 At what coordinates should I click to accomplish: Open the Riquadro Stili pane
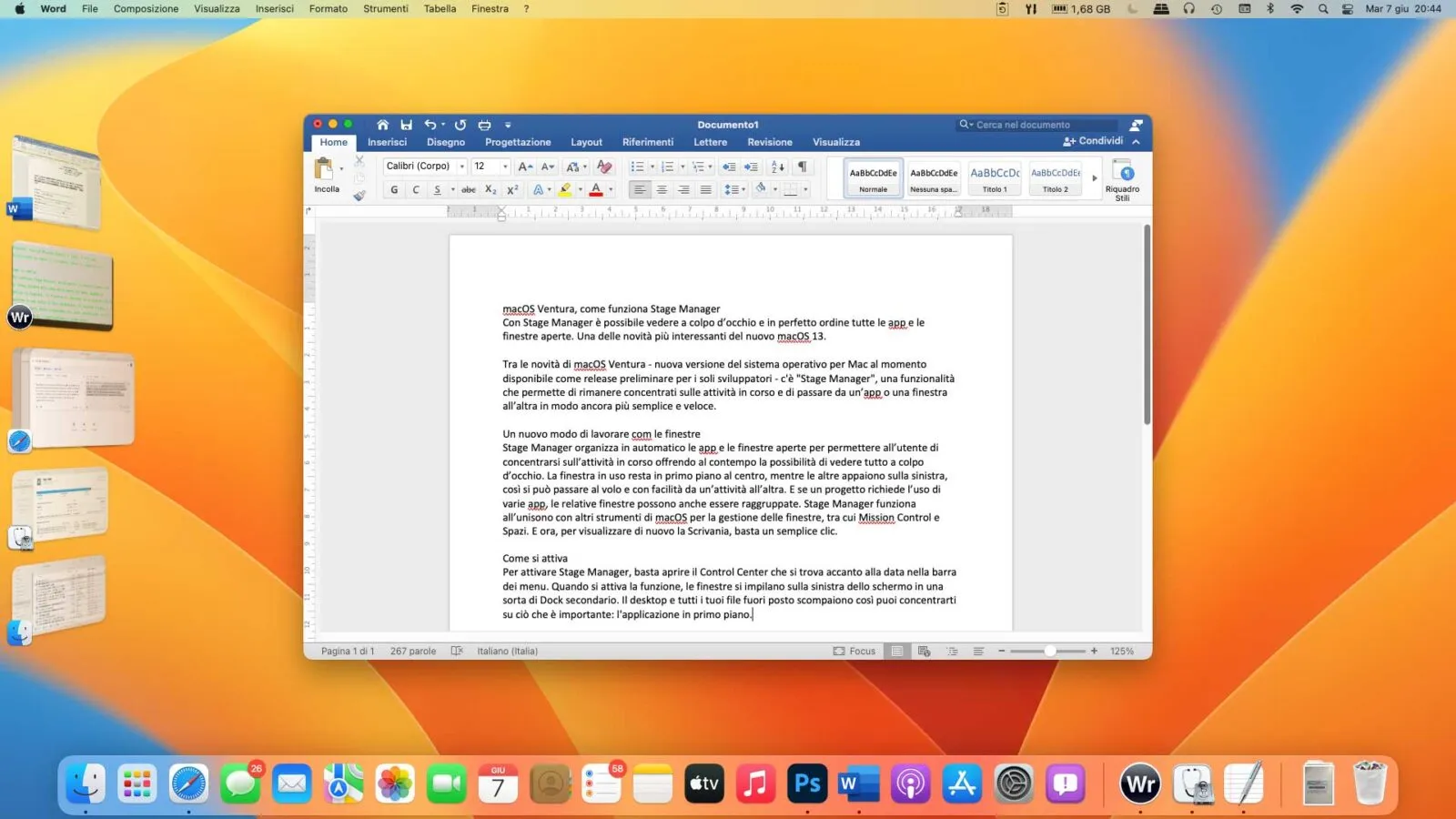click(1122, 179)
